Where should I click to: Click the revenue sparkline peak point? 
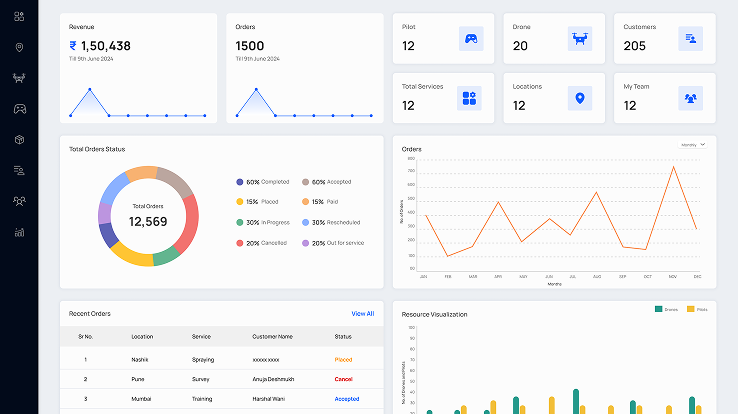click(90, 89)
